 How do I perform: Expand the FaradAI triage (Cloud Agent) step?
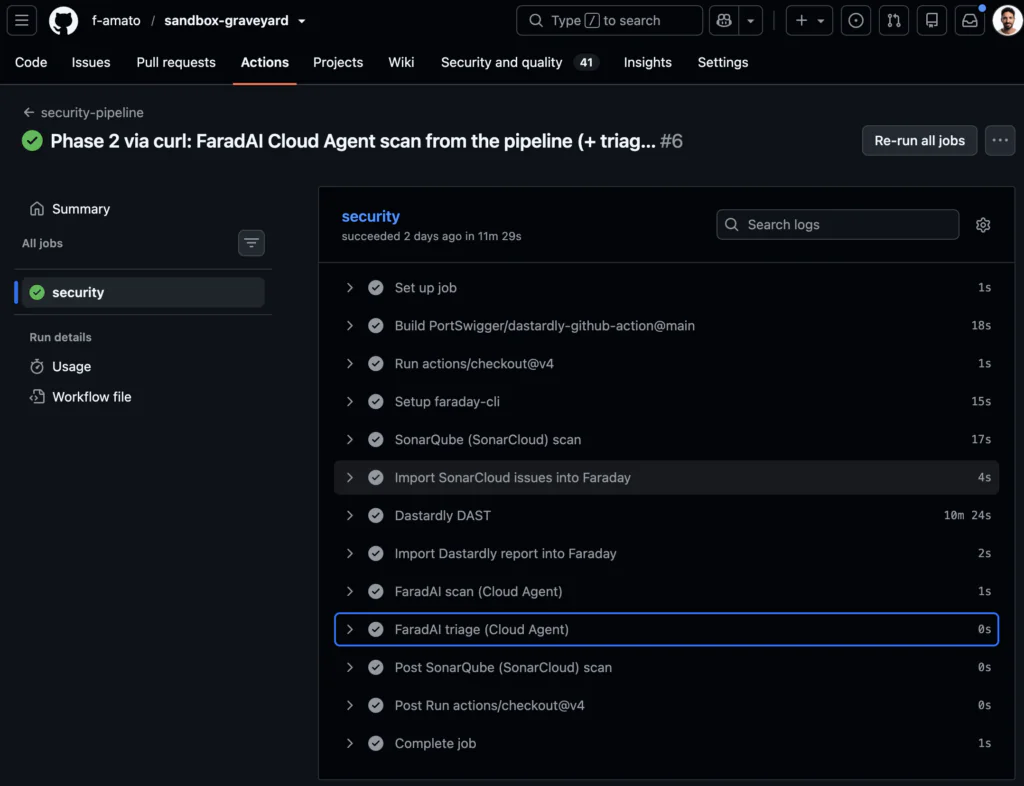pos(666,629)
